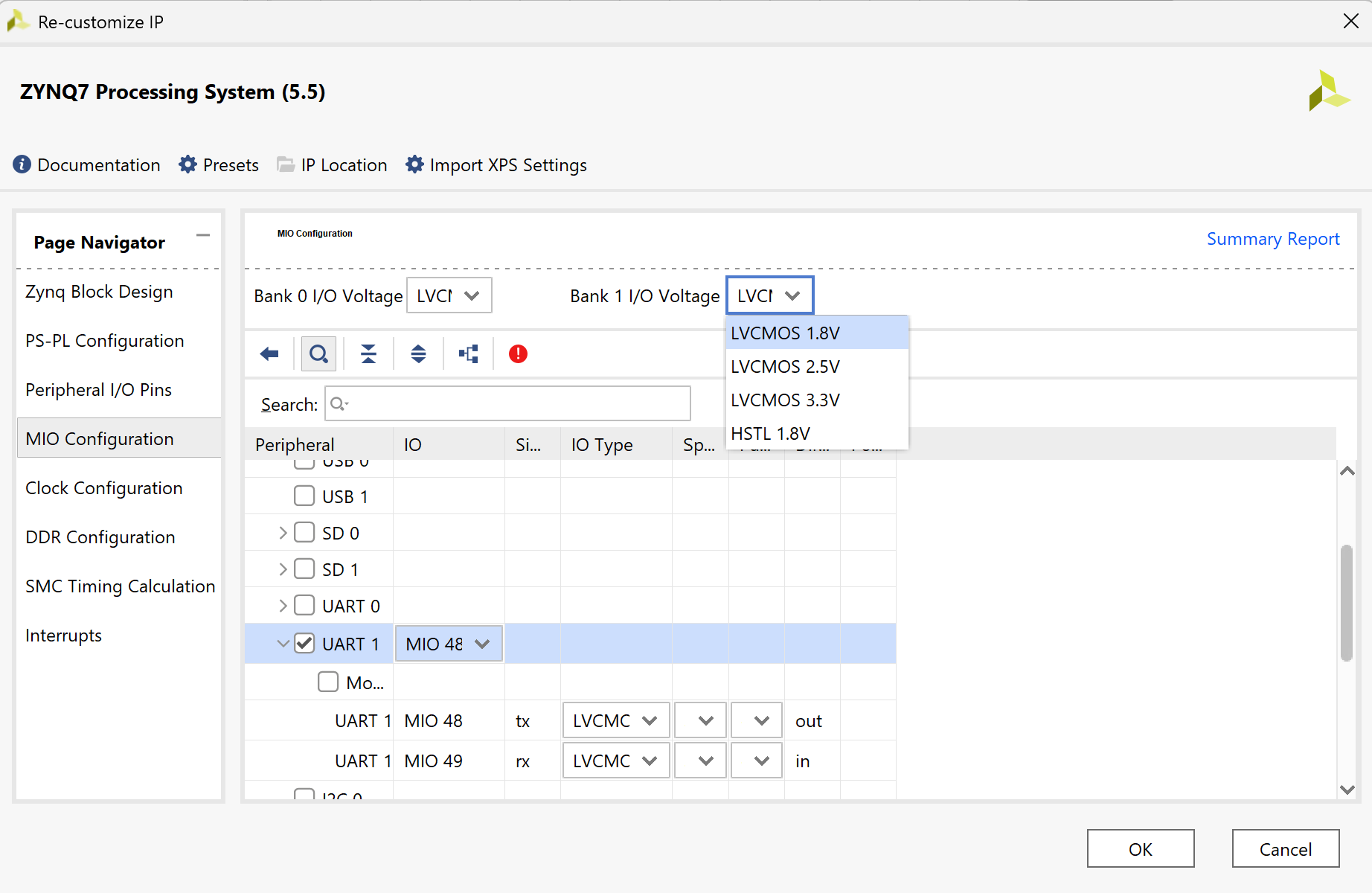This screenshot has height=893, width=1372.
Task: Click the magnifier inside the Search field
Action: [339, 404]
